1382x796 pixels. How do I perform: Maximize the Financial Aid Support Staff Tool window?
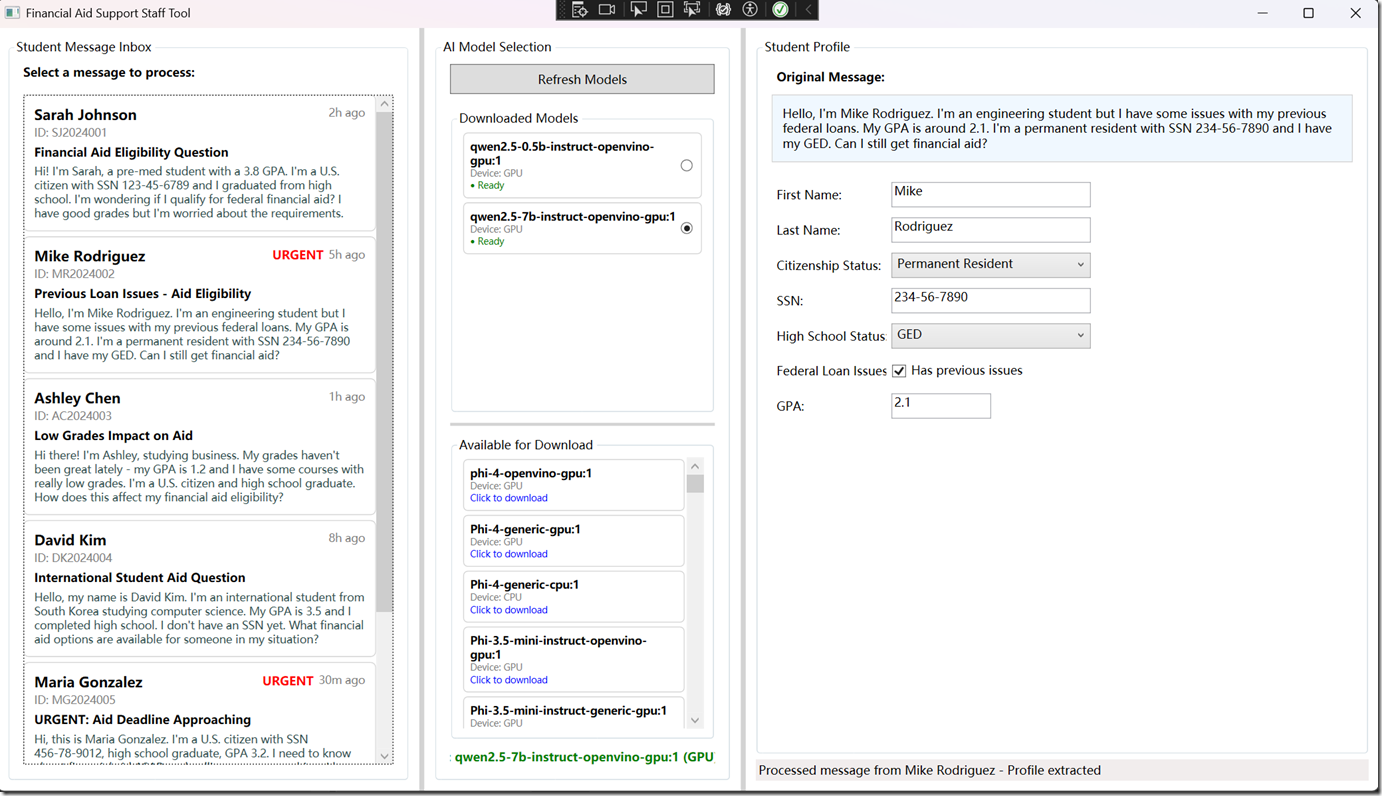point(1308,13)
